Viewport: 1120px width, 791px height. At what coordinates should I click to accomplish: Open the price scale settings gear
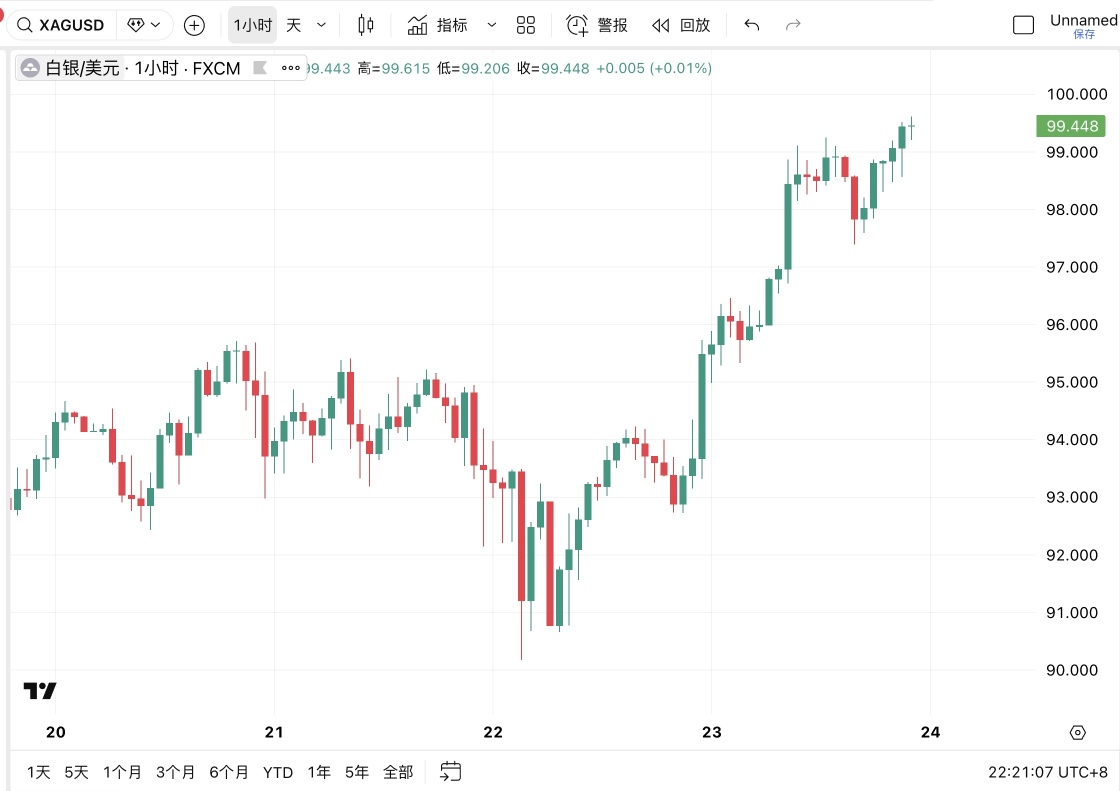point(1078,732)
